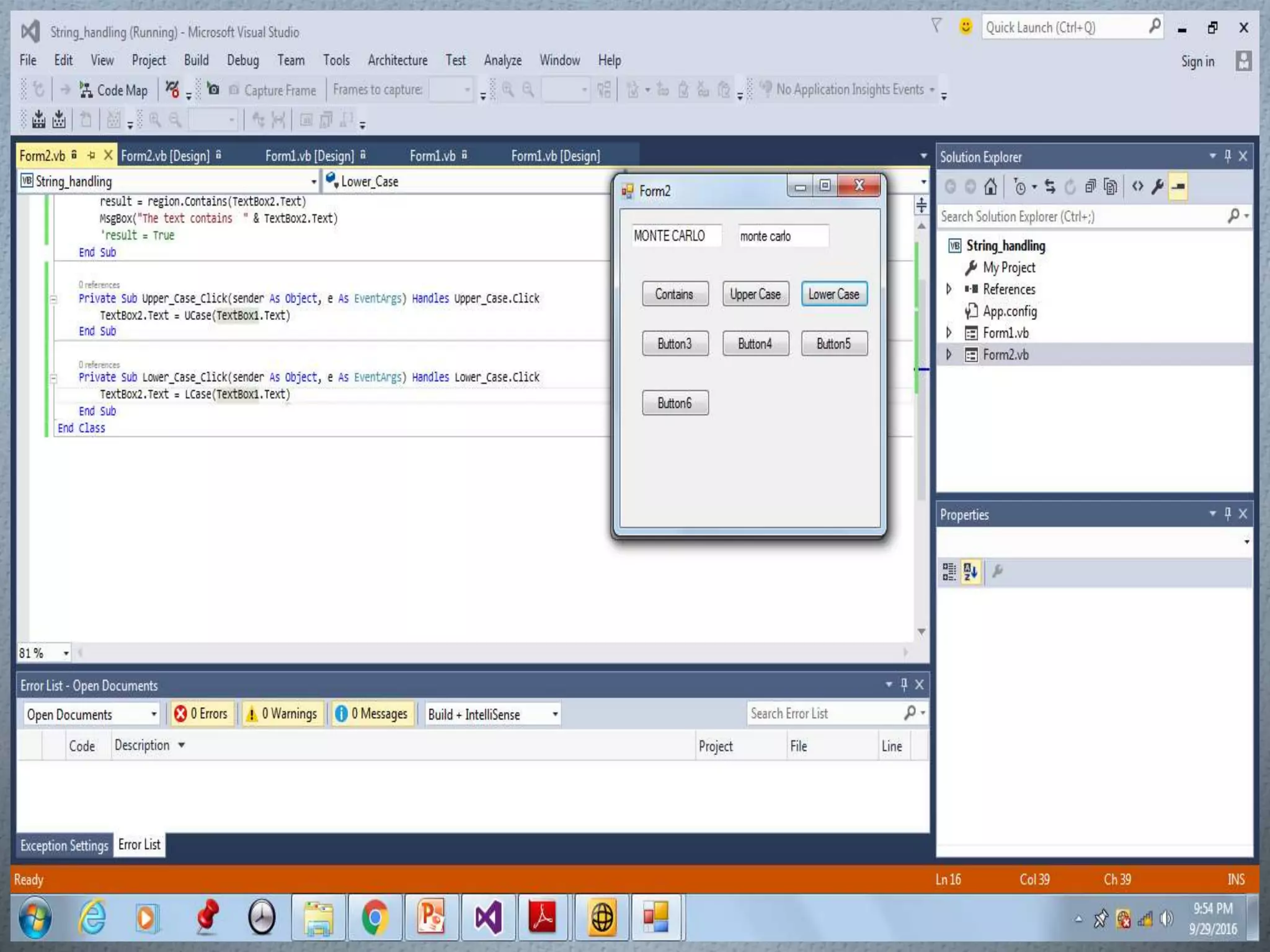The height and width of the screenshot is (952, 1270).
Task: Click the View Code icon
Action: (1137, 187)
